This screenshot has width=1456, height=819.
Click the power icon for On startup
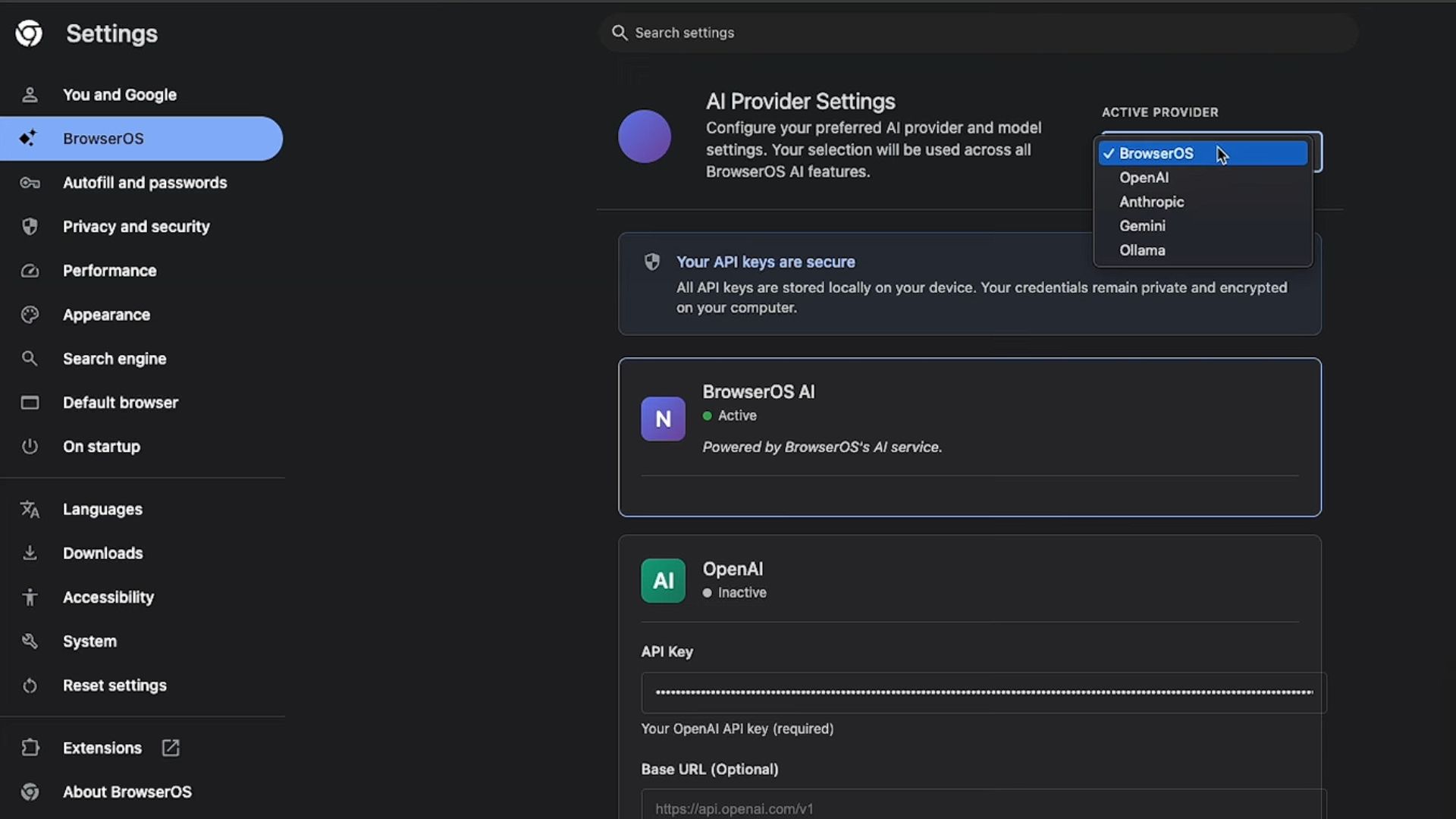tap(30, 447)
